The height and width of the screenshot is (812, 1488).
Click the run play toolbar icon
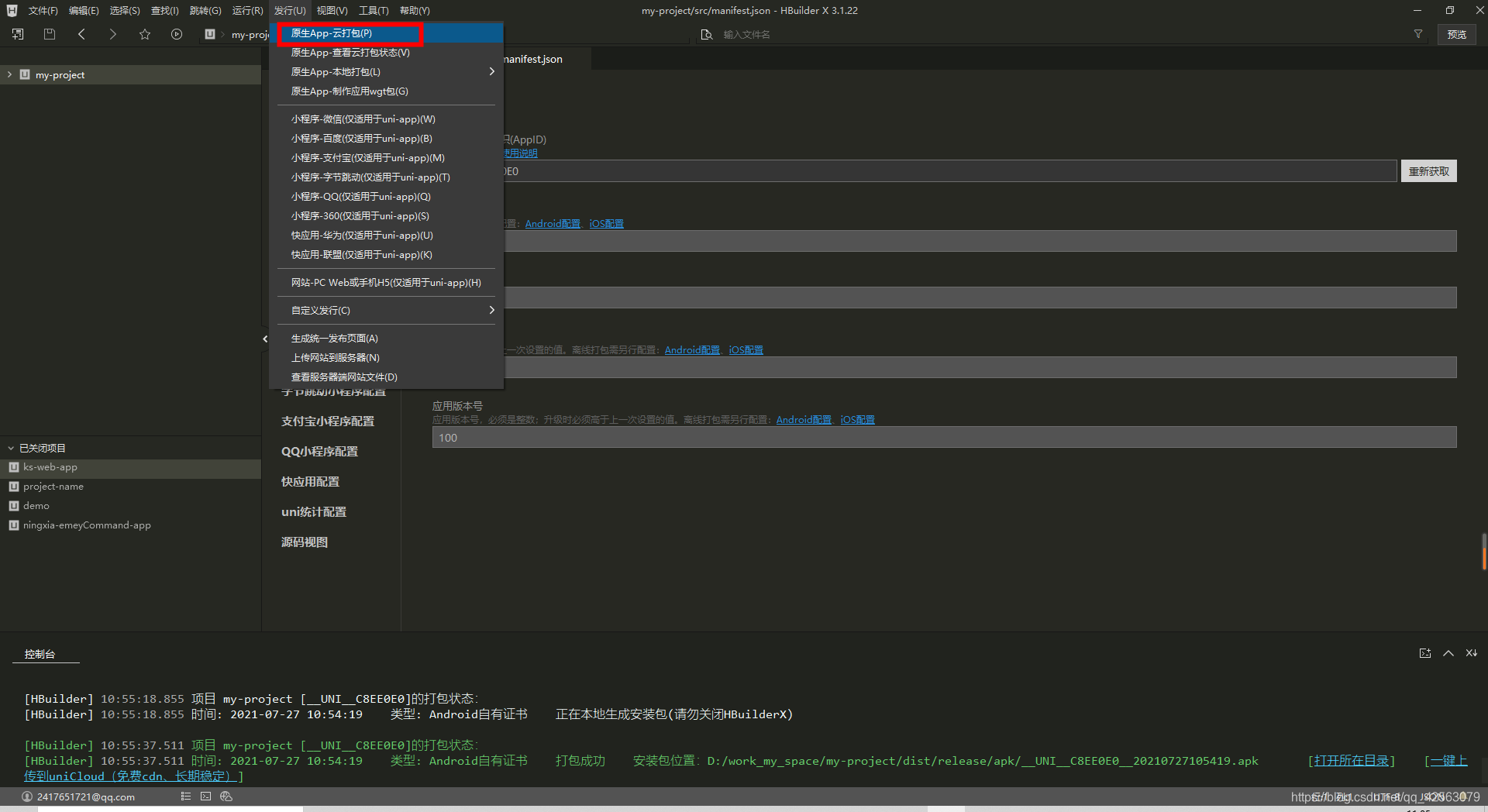(x=177, y=34)
